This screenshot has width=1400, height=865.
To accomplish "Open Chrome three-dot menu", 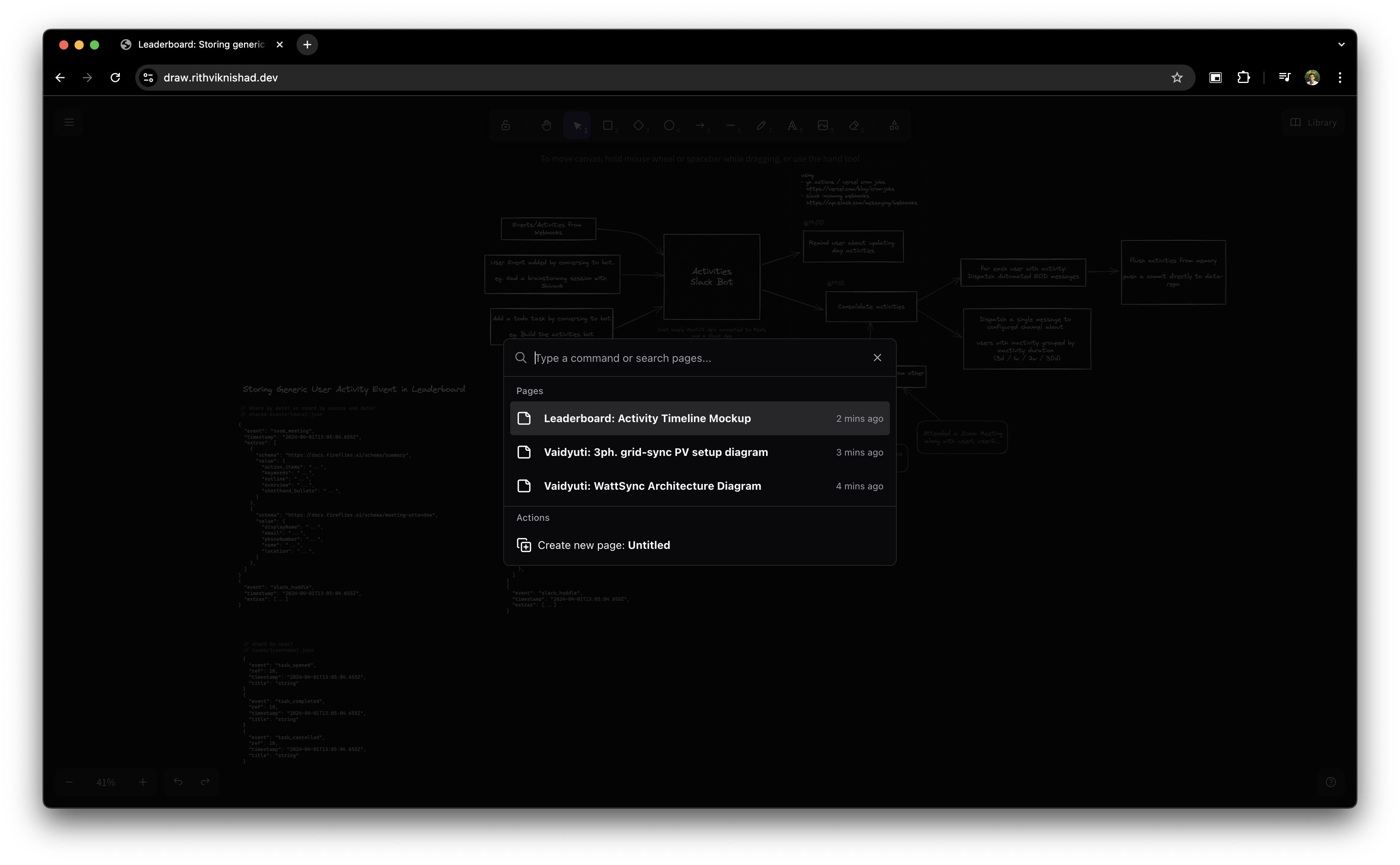I will 1339,77.
